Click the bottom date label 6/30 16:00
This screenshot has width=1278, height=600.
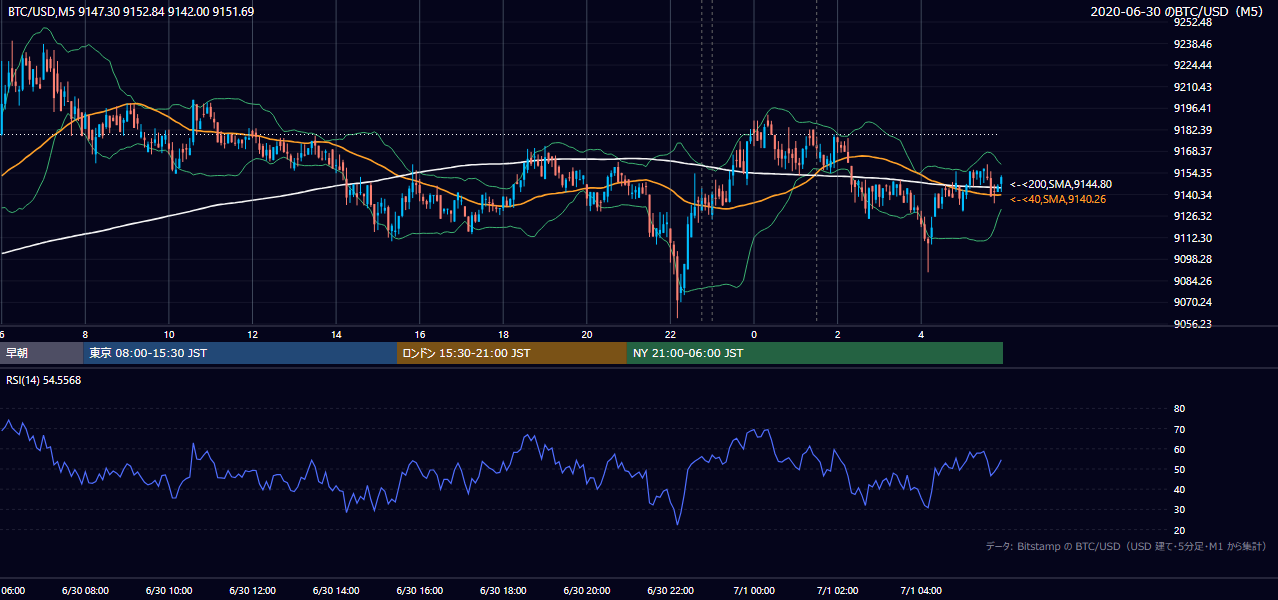[419, 590]
